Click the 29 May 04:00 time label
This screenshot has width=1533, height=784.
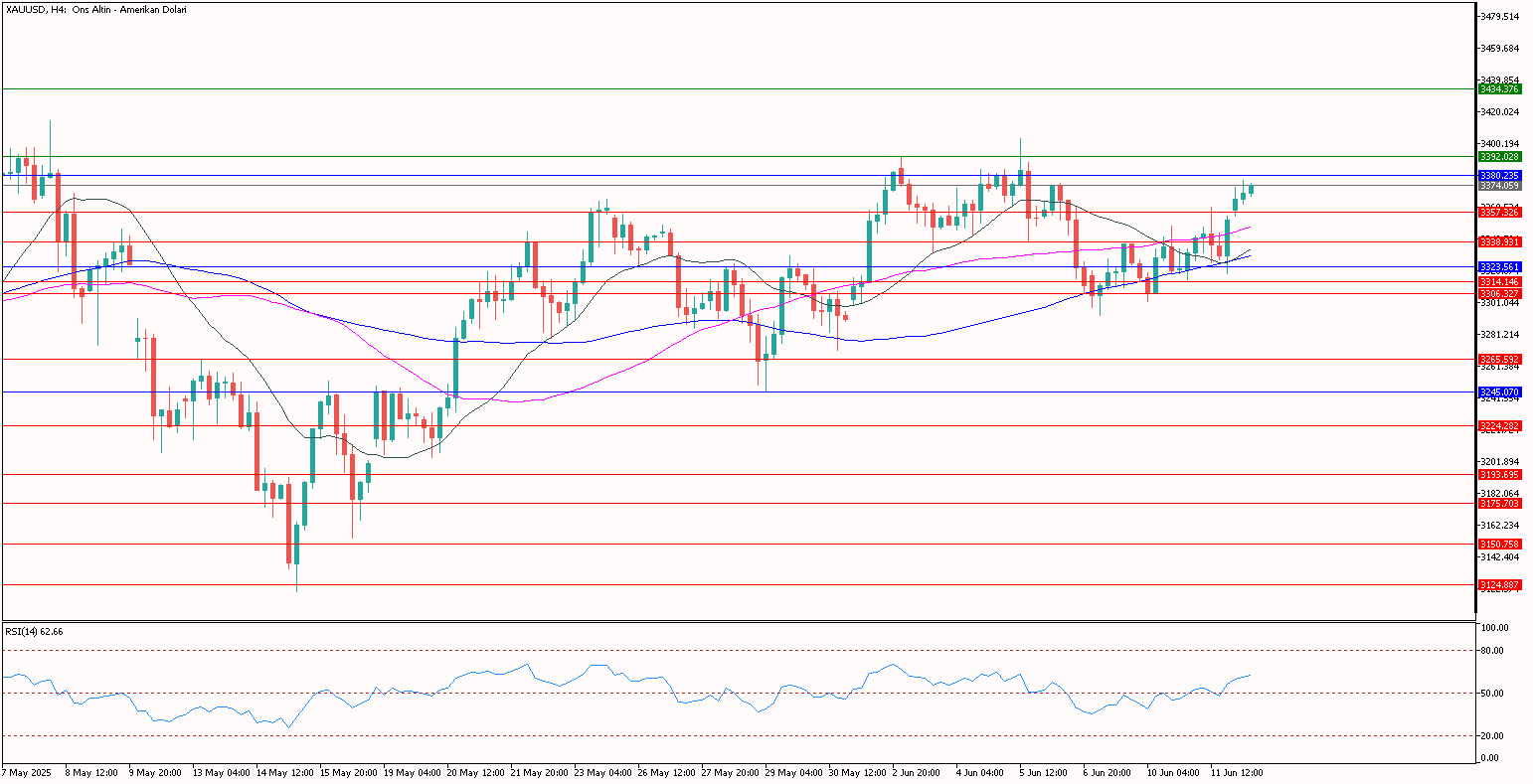[792, 772]
